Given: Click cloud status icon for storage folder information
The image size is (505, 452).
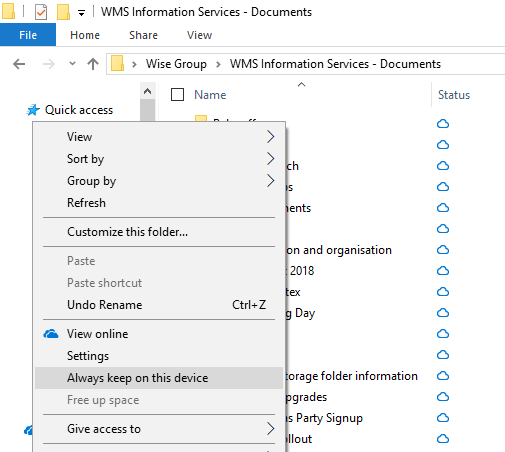Looking at the screenshot, I should (x=443, y=376).
